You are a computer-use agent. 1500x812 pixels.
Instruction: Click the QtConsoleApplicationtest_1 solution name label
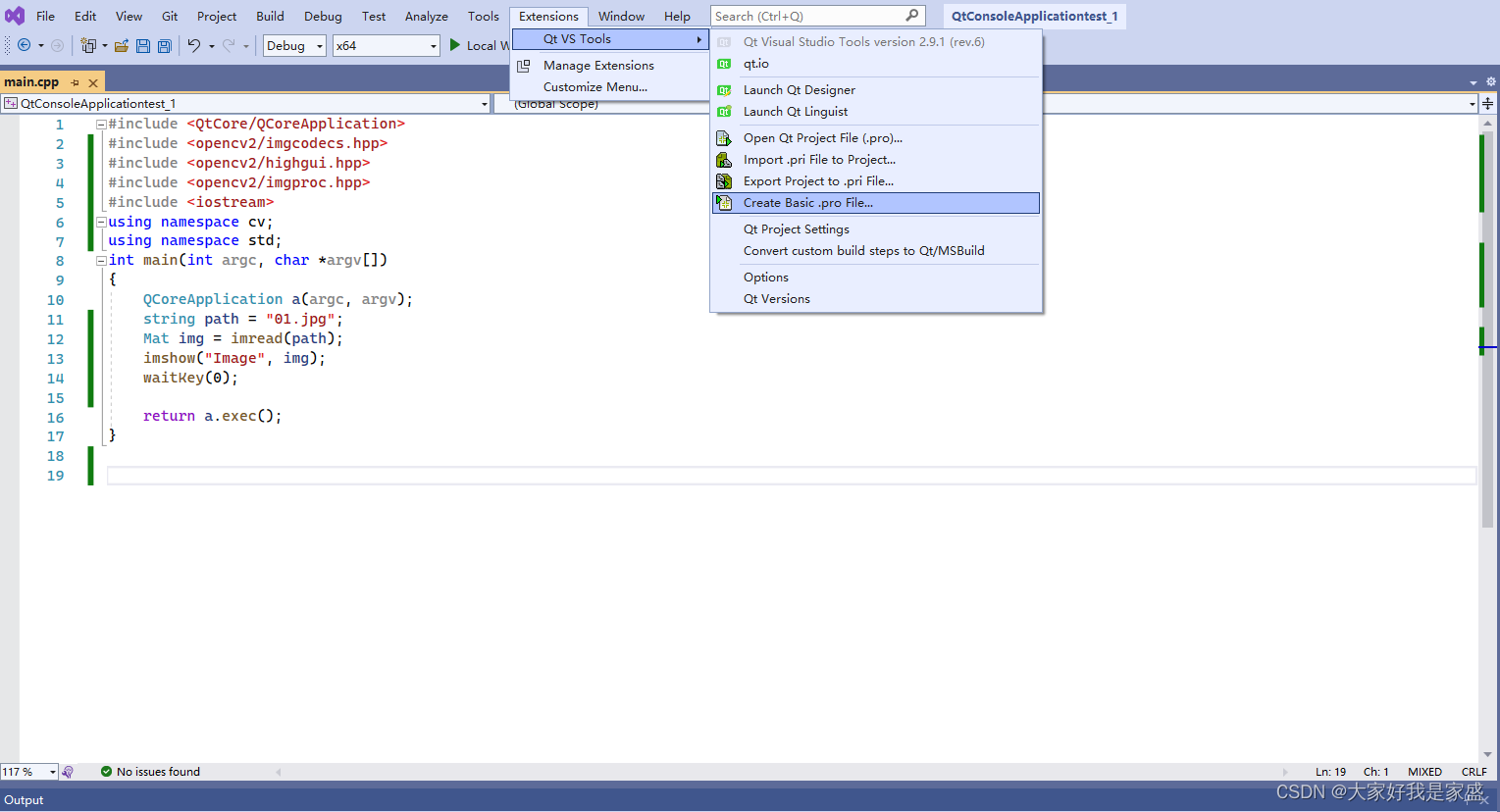(x=1035, y=16)
